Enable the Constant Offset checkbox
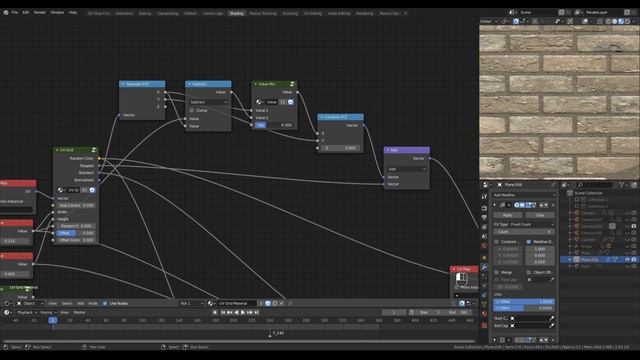The image size is (640, 360). click(x=496, y=242)
